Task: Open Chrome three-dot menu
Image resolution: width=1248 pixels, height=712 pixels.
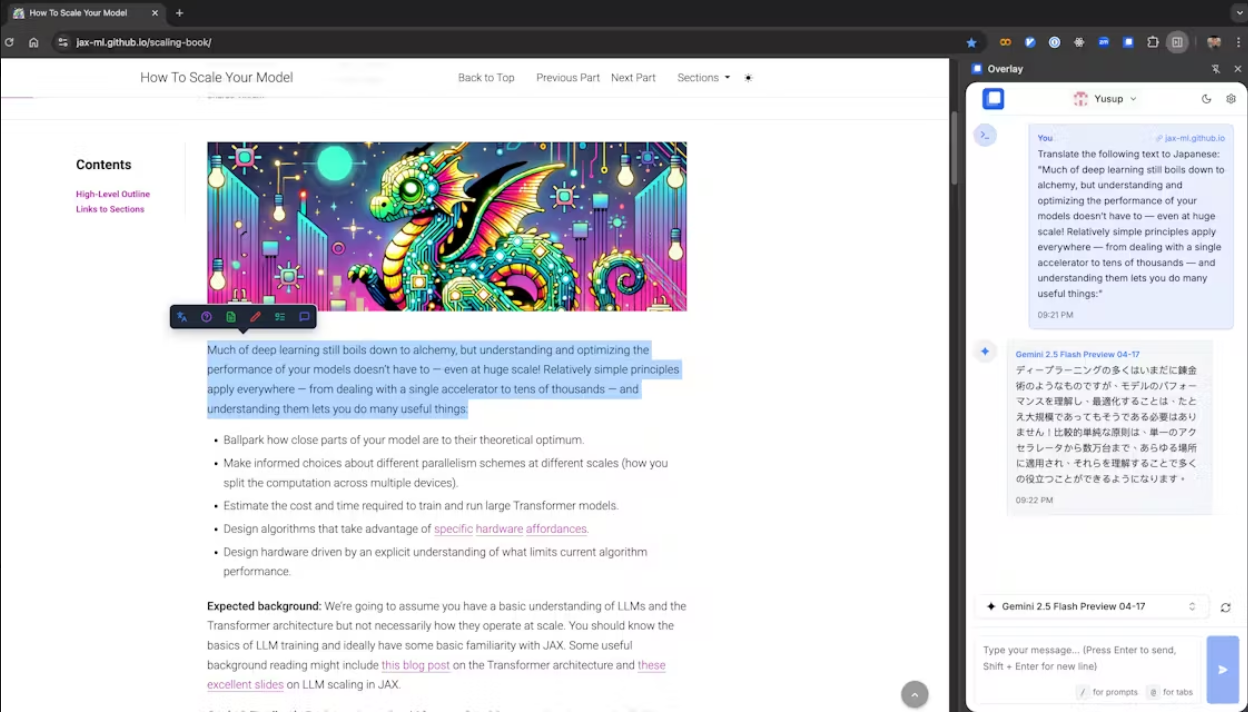Action: coord(1238,43)
